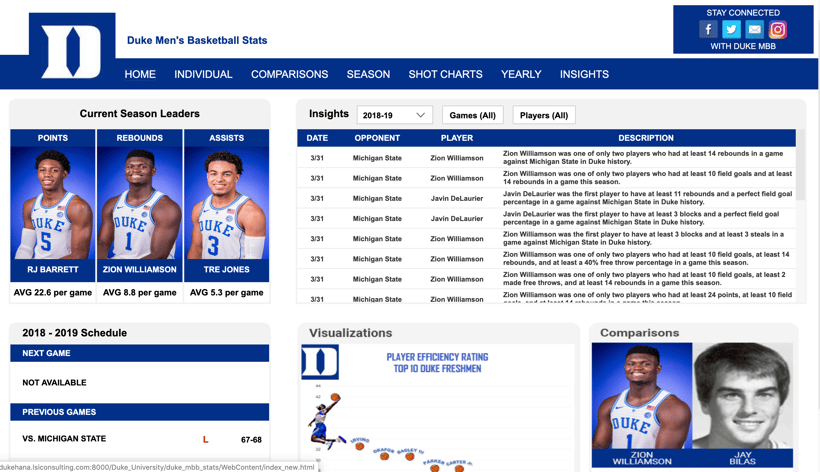Select the 40% free throw percentage insight
The image size is (820, 472).
pos(546,259)
